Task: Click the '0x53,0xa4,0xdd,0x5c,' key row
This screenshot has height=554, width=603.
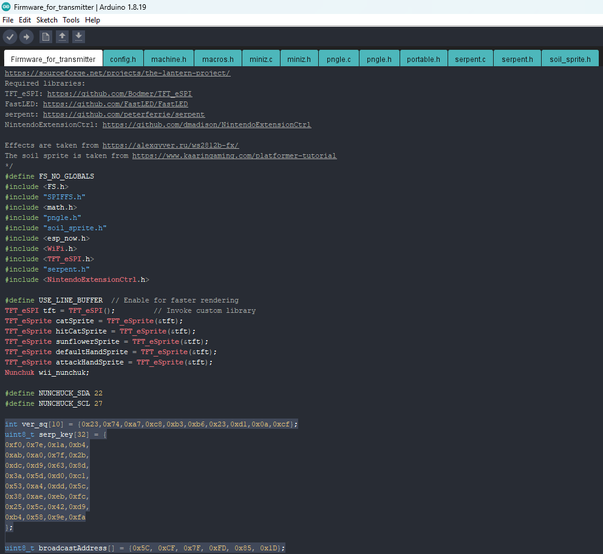Action: coord(47,486)
